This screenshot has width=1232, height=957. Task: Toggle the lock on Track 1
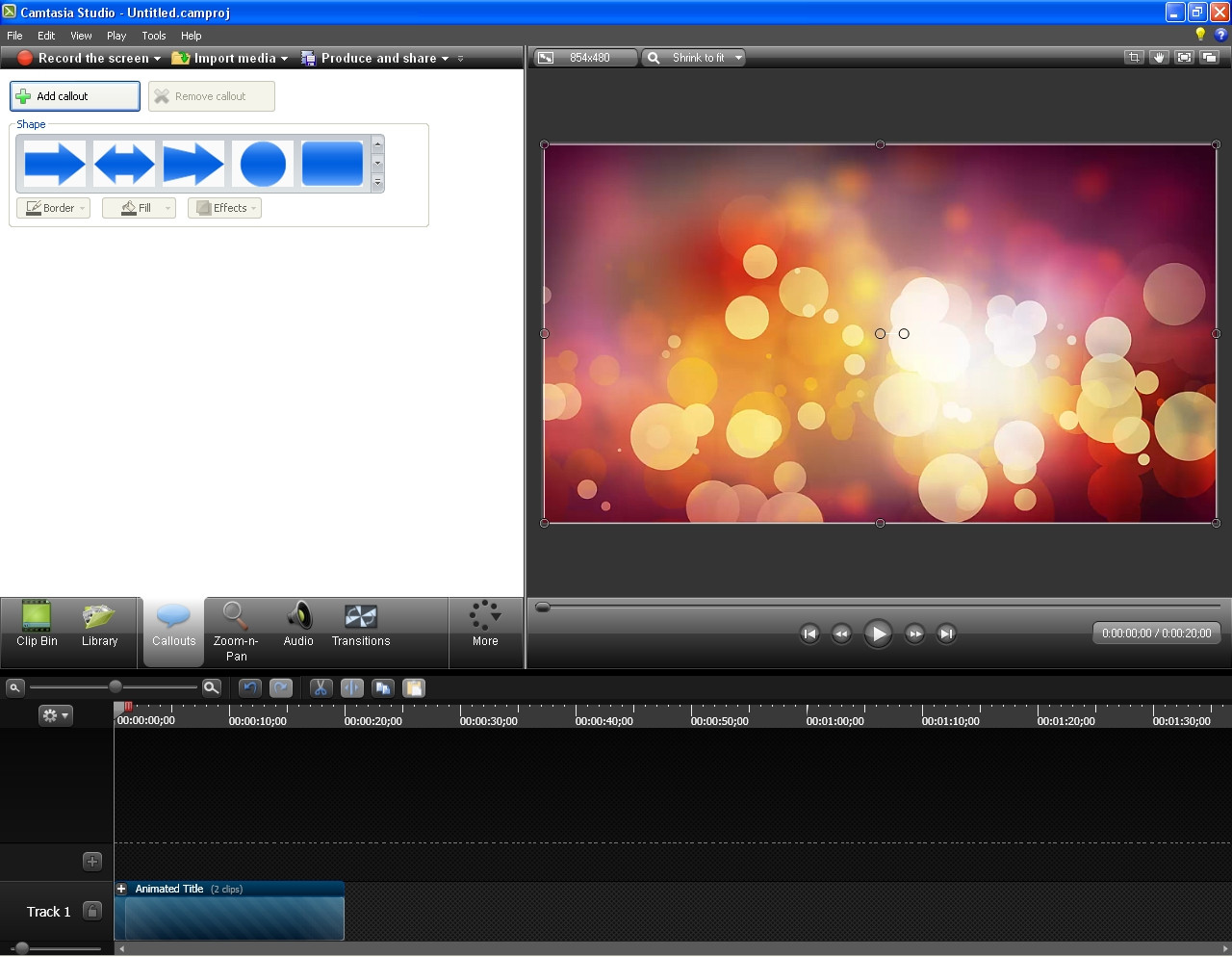coord(92,911)
